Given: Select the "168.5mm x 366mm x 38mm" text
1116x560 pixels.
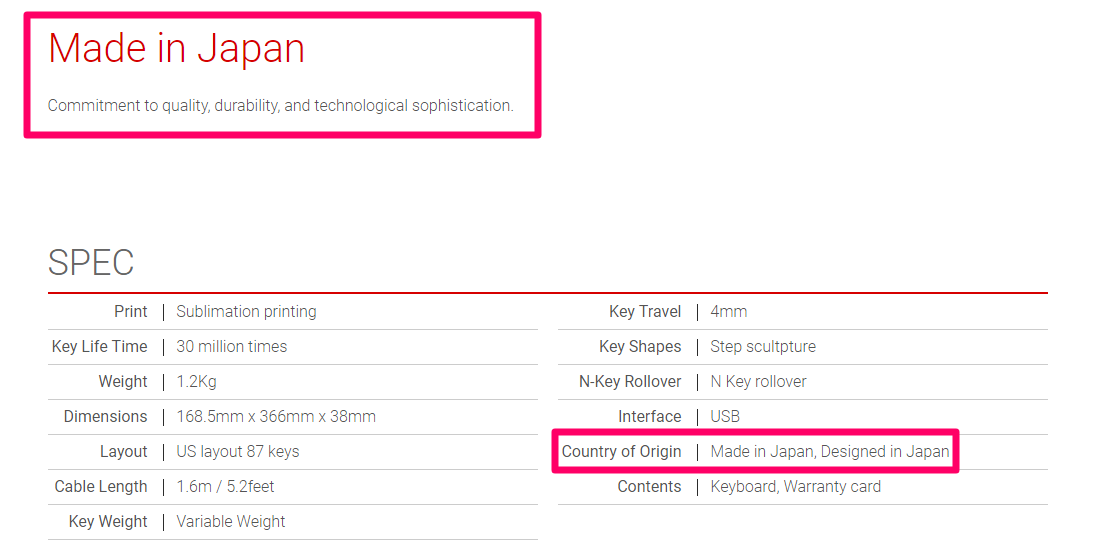Looking at the screenshot, I should 276,417.
